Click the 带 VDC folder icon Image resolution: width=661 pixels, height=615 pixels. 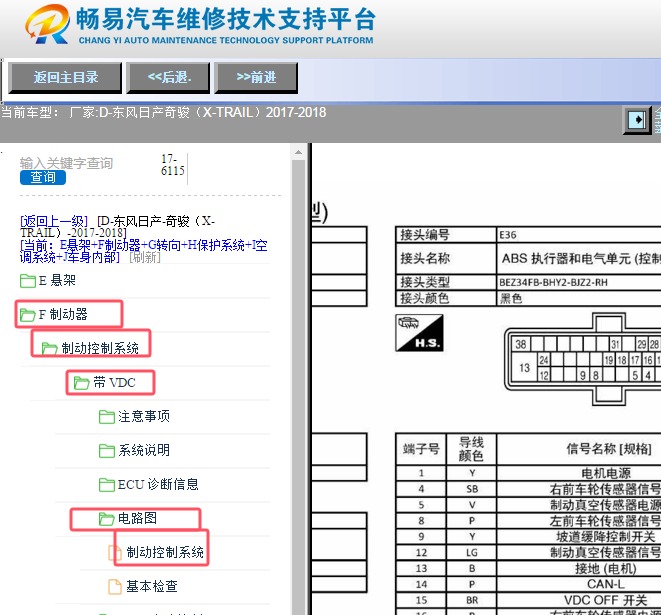pos(81,383)
